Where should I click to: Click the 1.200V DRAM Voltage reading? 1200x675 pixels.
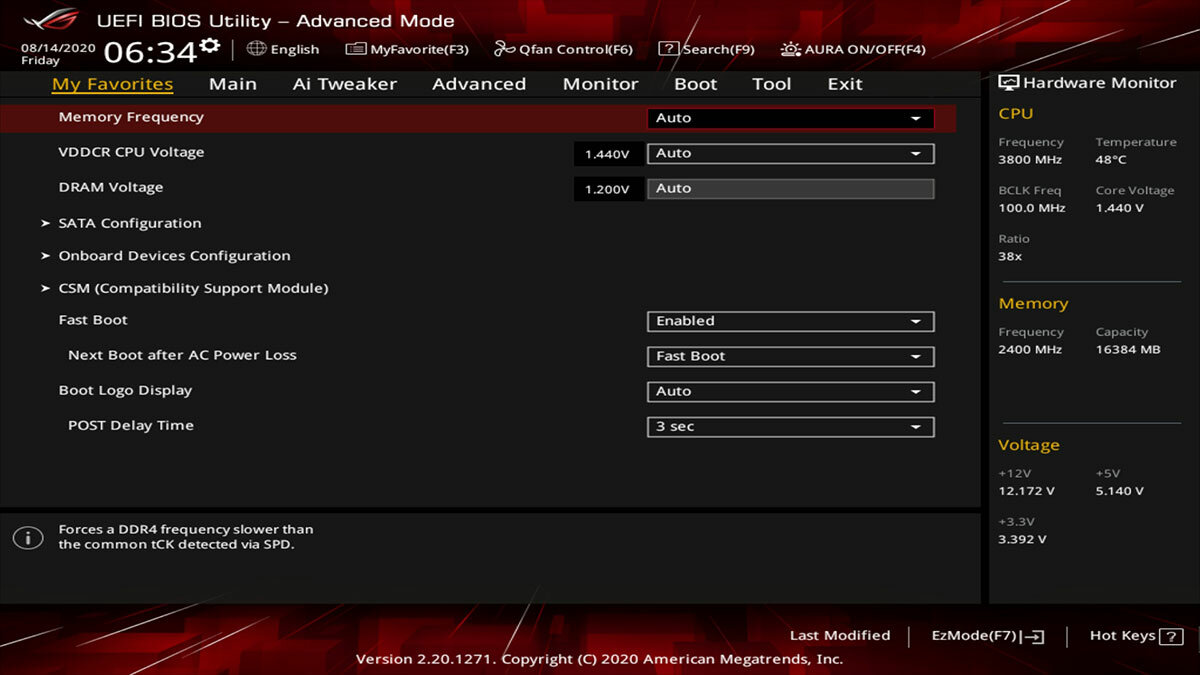[607, 189]
